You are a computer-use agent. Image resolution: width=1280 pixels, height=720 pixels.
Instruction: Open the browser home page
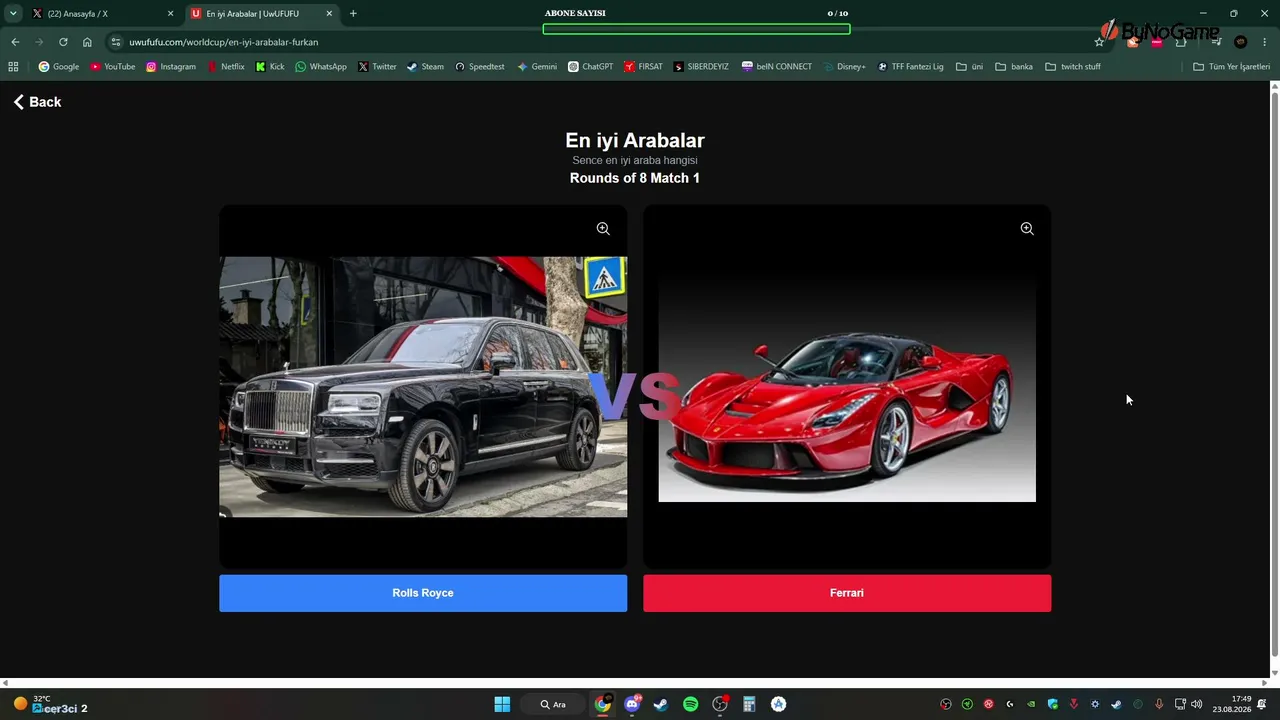(x=87, y=42)
